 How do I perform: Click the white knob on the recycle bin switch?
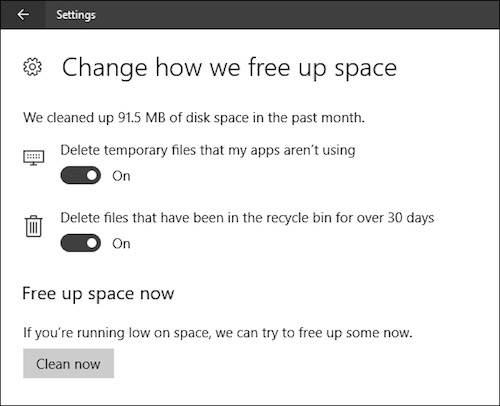[92, 243]
